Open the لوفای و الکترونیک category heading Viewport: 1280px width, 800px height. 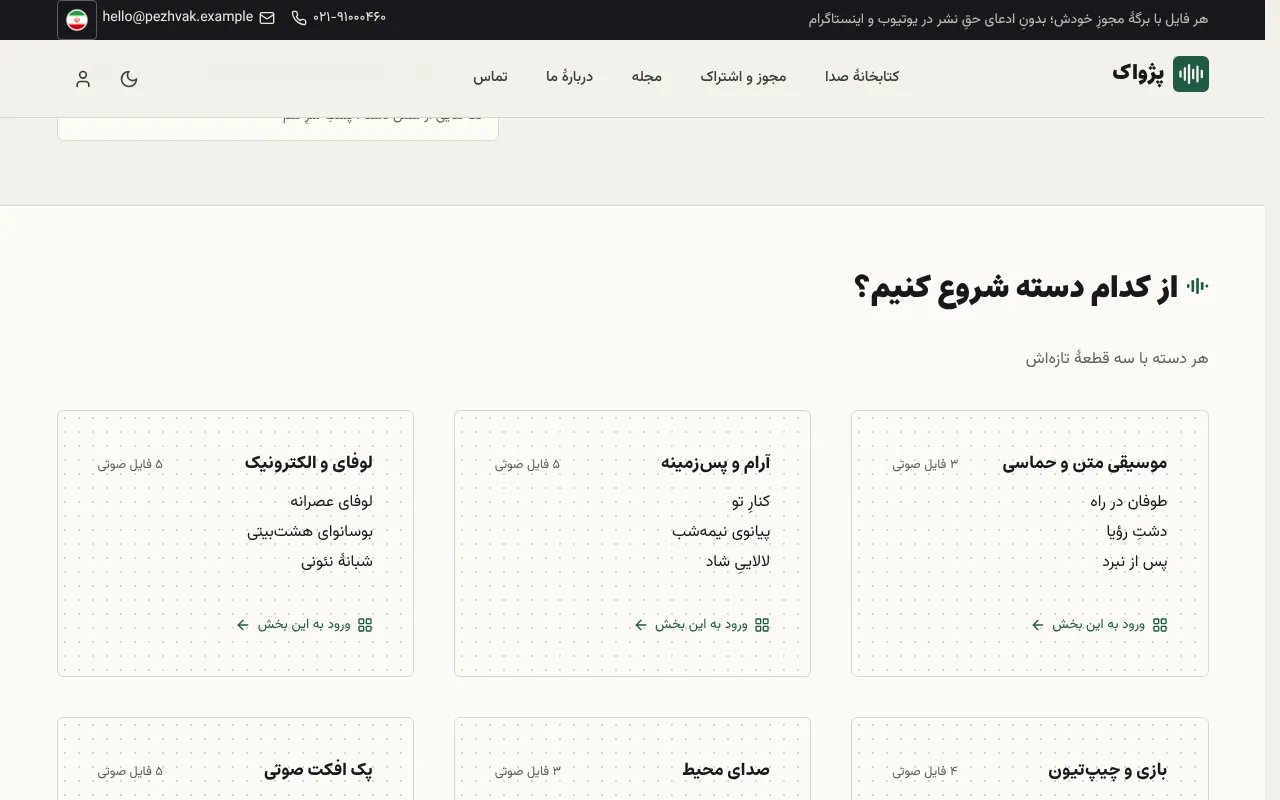309,463
